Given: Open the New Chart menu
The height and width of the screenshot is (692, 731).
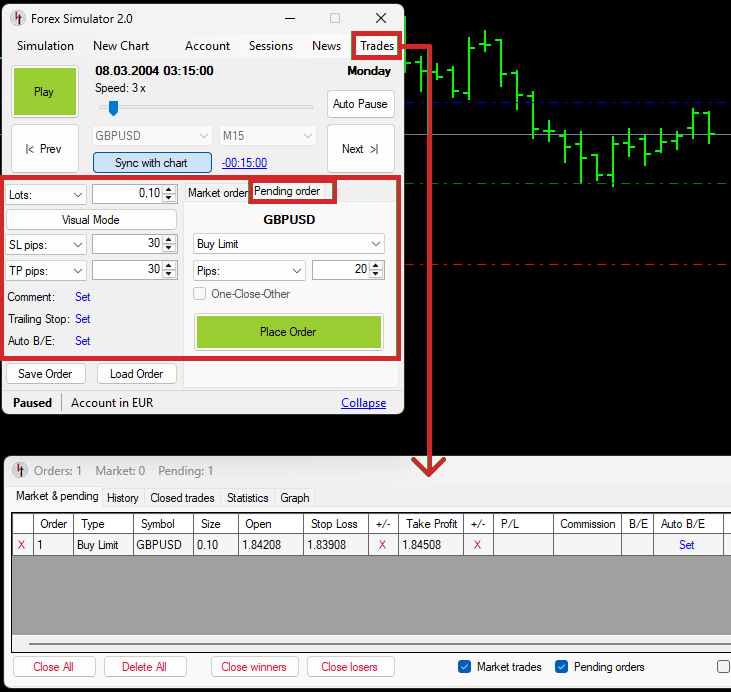Looking at the screenshot, I should coord(121,46).
